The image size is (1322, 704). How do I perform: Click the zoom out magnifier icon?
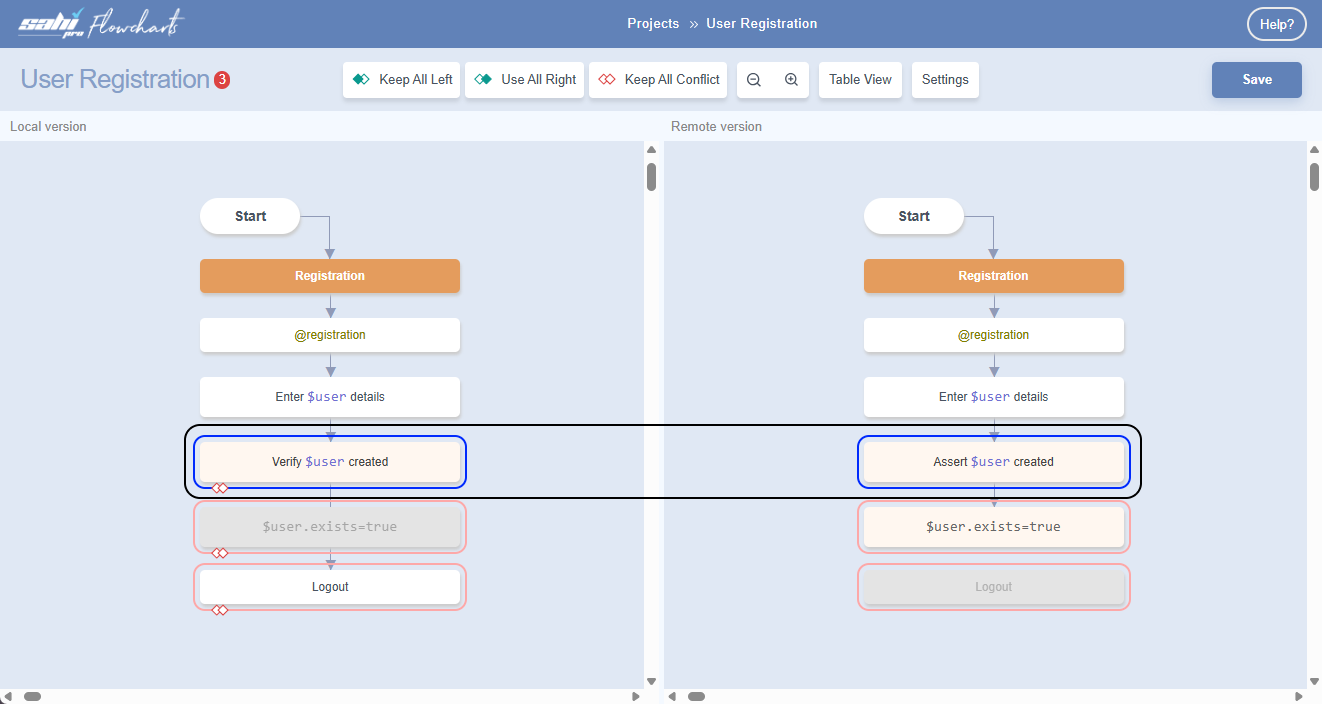tap(754, 80)
